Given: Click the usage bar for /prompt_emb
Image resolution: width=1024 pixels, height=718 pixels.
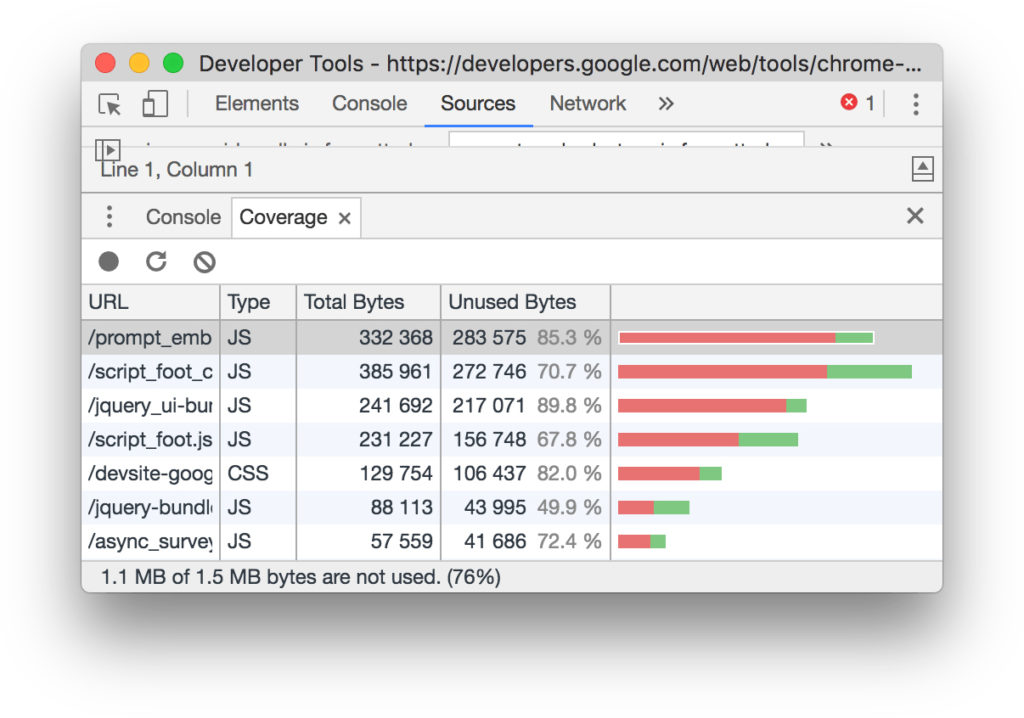Looking at the screenshot, I should [x=746, y=338].
